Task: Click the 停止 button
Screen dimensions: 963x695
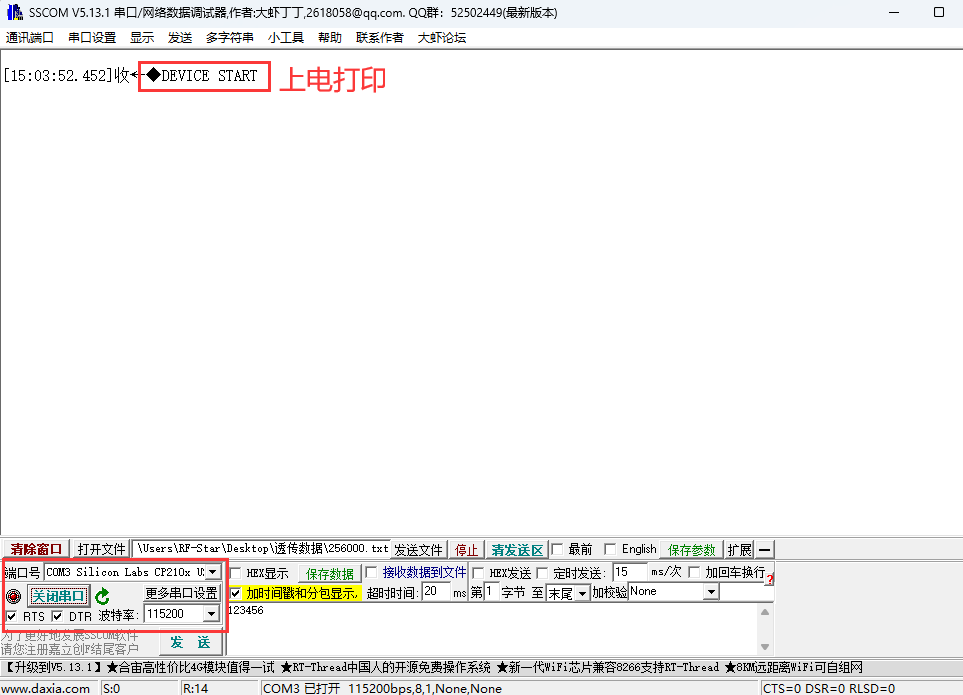Action: pos(467,549)
